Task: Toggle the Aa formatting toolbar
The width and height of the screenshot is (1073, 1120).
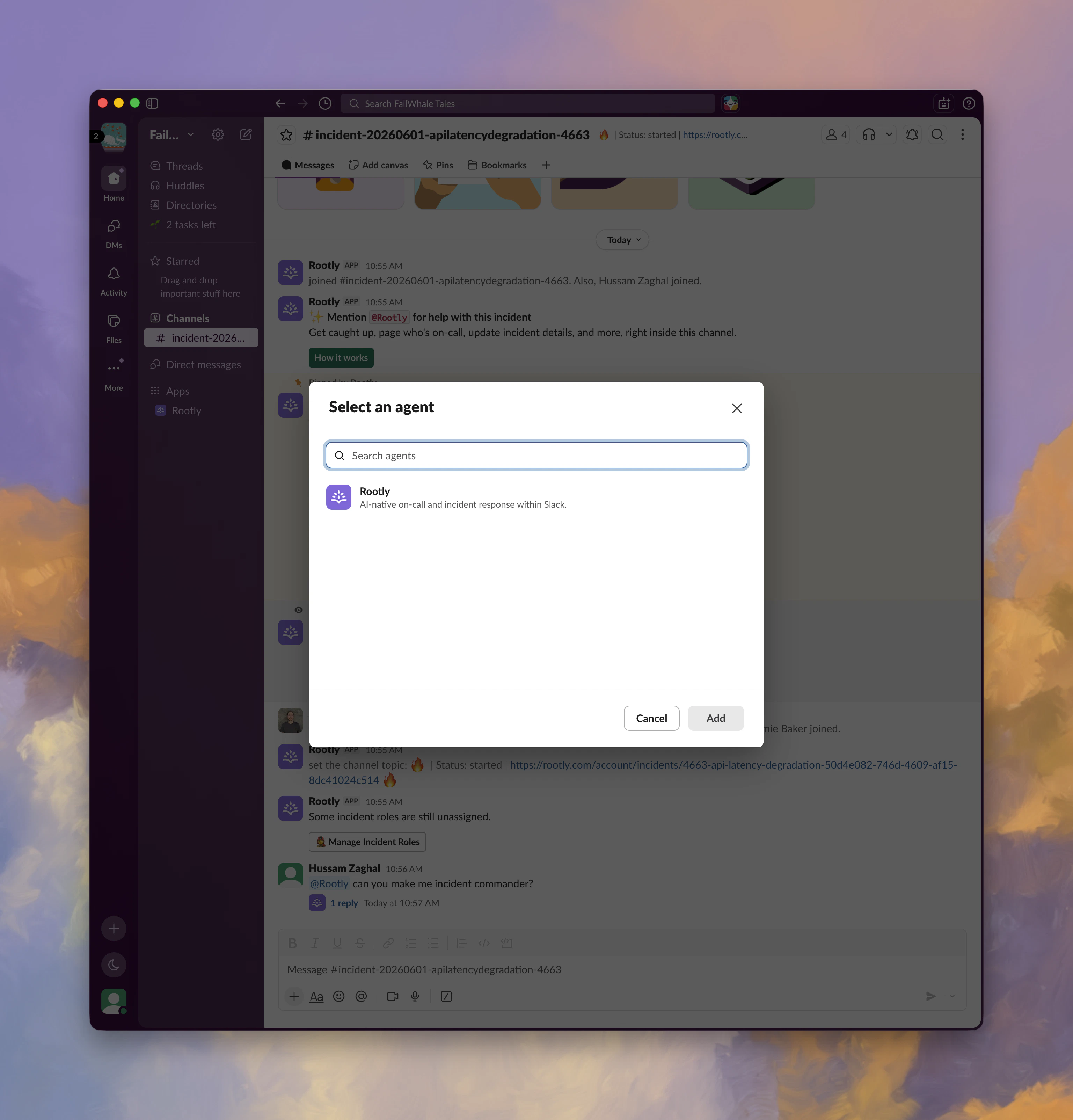Action: pos(316,997)
